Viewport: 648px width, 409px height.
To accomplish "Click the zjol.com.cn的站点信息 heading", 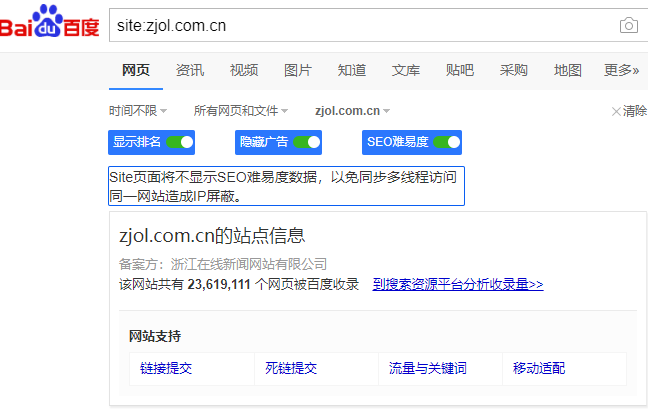I will (x=212, y=236).
